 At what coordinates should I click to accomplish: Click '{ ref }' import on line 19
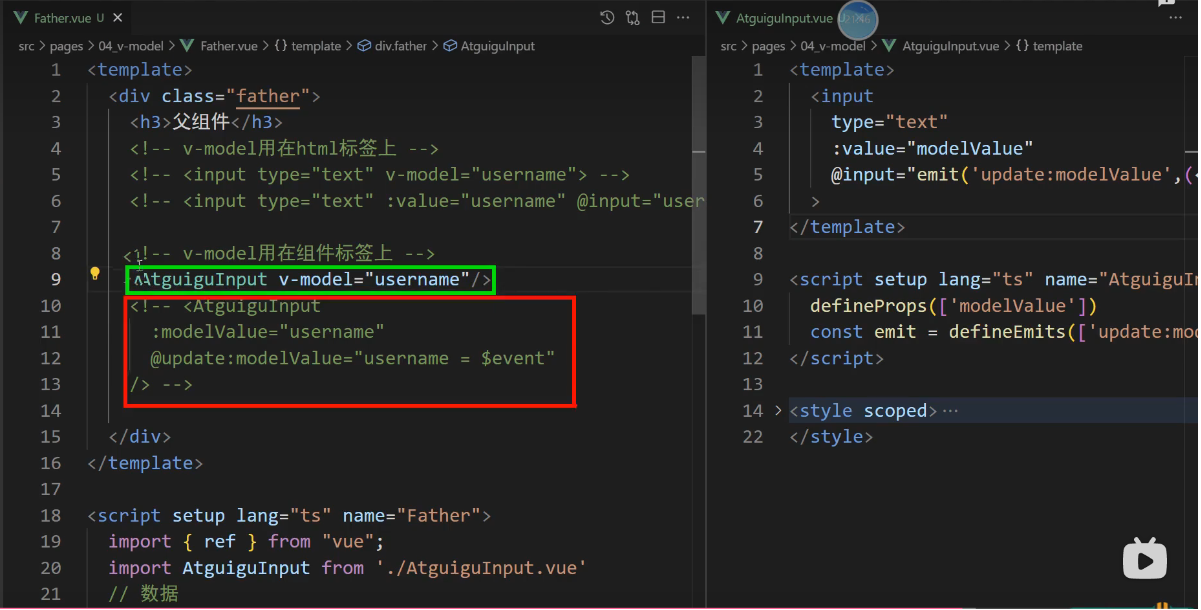(220, 541)
